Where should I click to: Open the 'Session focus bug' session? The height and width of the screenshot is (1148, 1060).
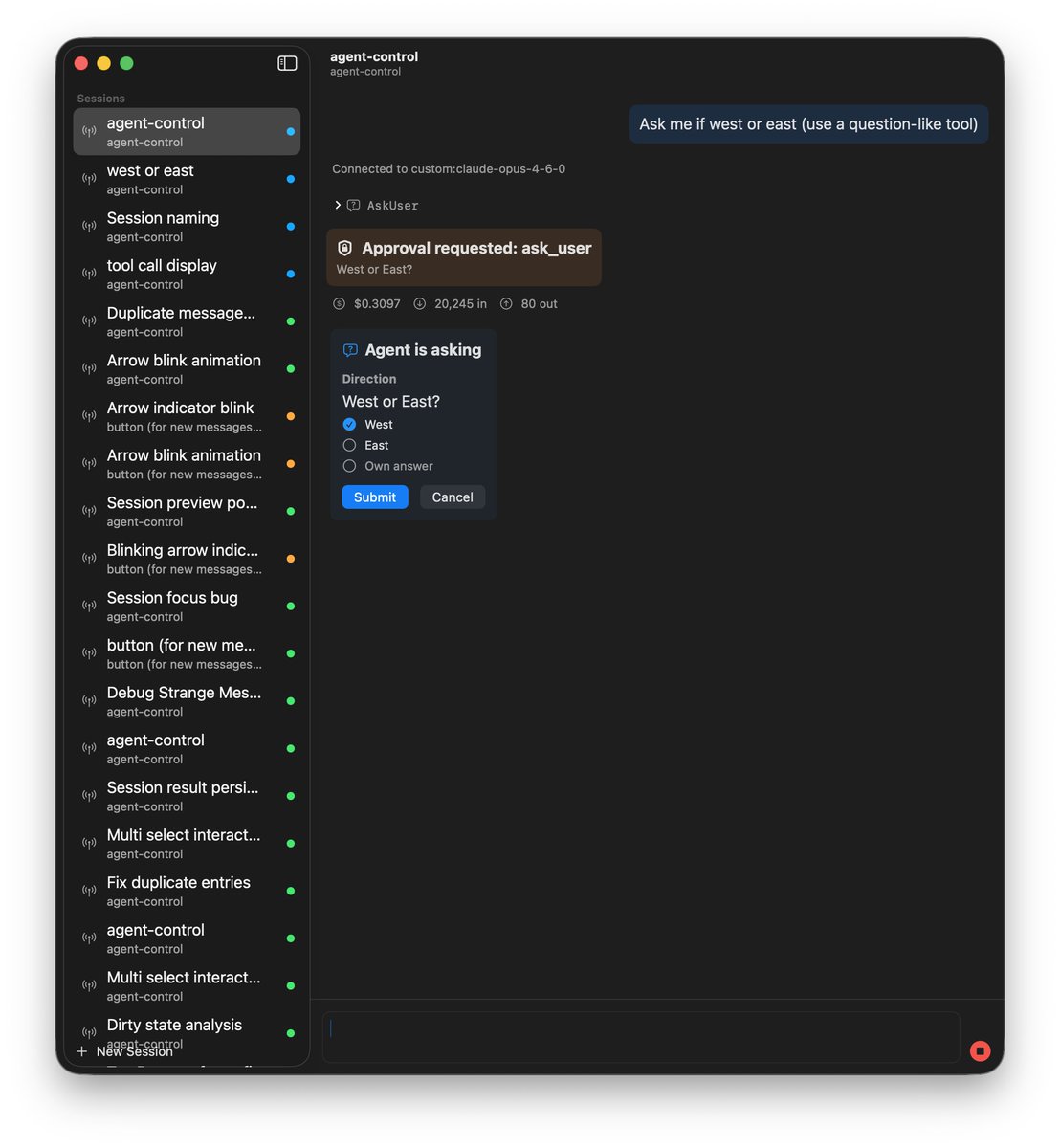187,607
